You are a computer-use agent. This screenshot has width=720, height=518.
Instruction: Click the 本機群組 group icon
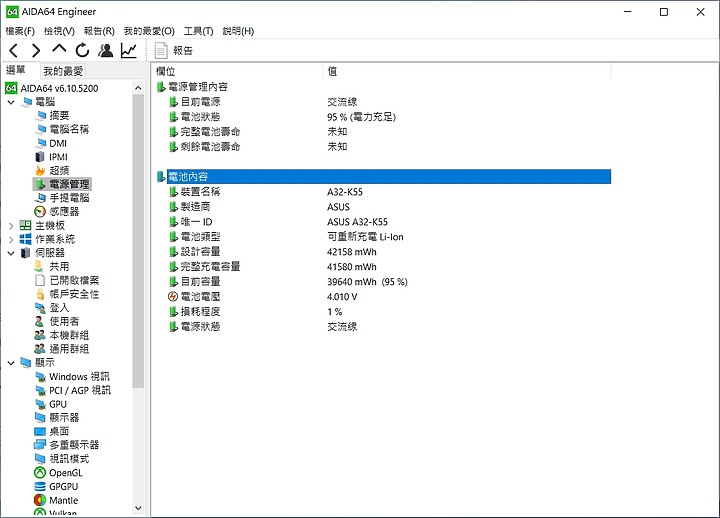point(40,335)
